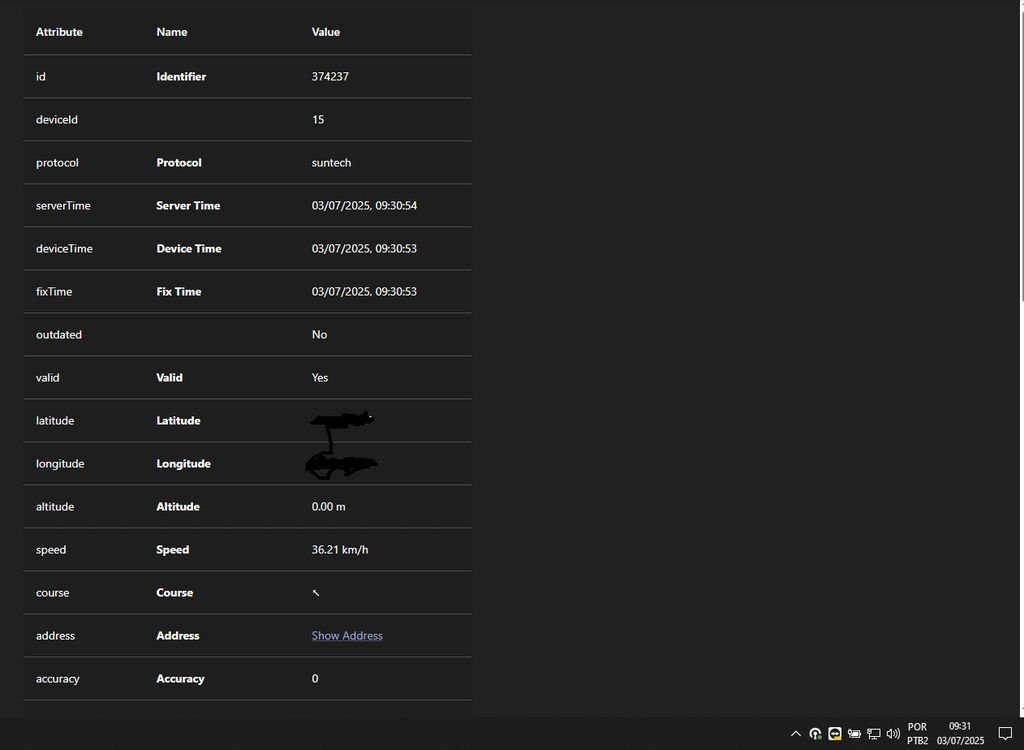The height and width of the screenshot is (750, 1024).
Task: Select the latitude attribute cell
Action: tap(55, 421)
